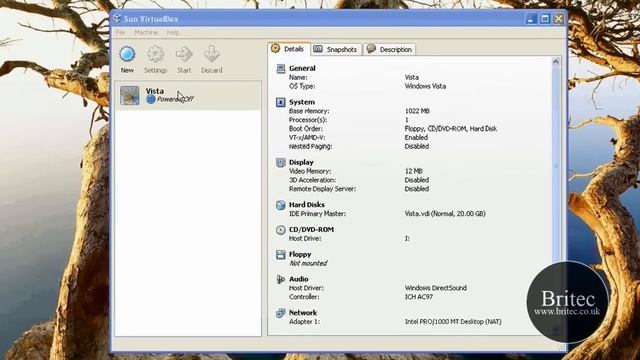Click the 'Windows DirectSound' host driver value
The image size is (640, 360).
pos(436,288)
